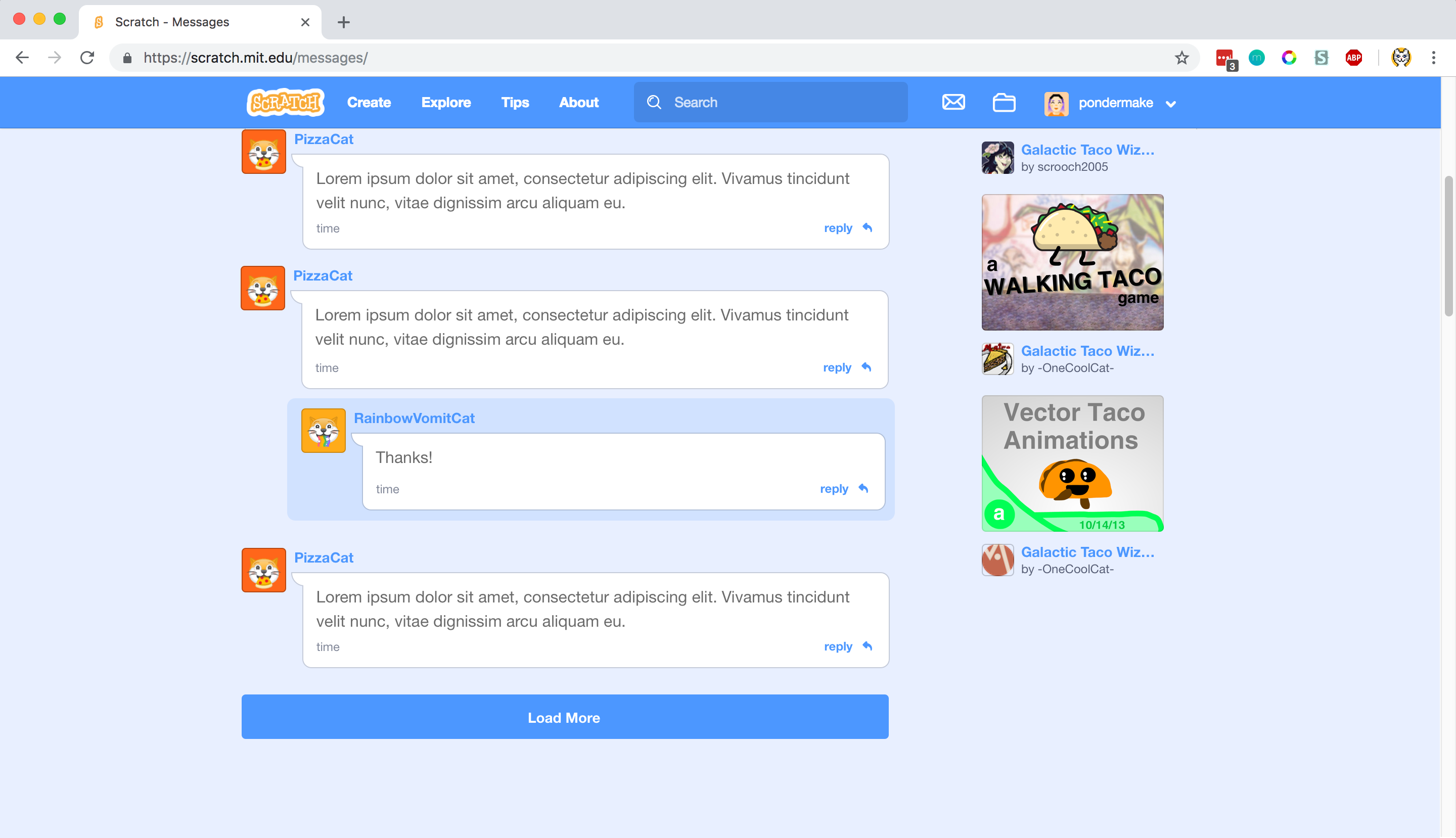The image size is (1456, 838).
Task: Click the bookmark star in address bar
Action: [1181, 58]
